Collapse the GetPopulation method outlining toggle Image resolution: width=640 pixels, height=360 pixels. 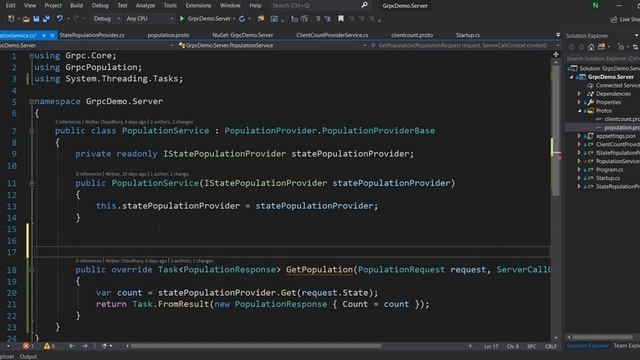(31, 270)
